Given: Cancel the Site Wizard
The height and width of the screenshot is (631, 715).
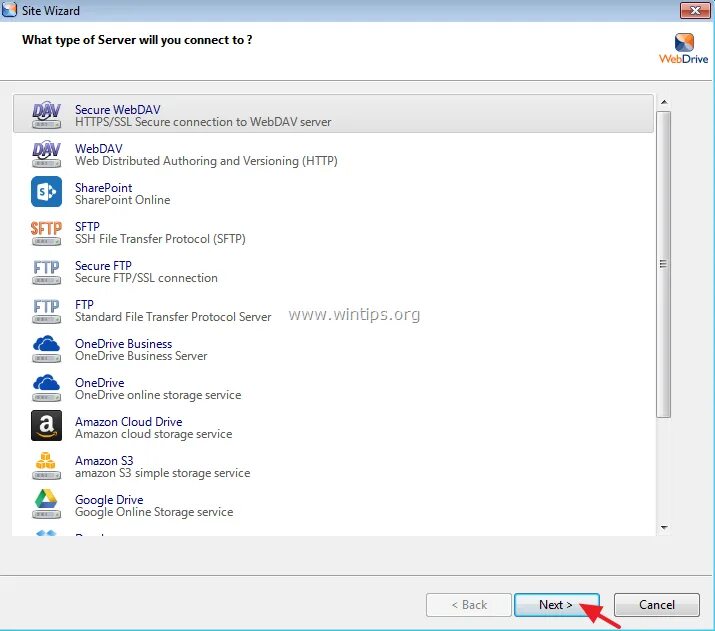Looking at the screenshot, I should tap(657, 605).
